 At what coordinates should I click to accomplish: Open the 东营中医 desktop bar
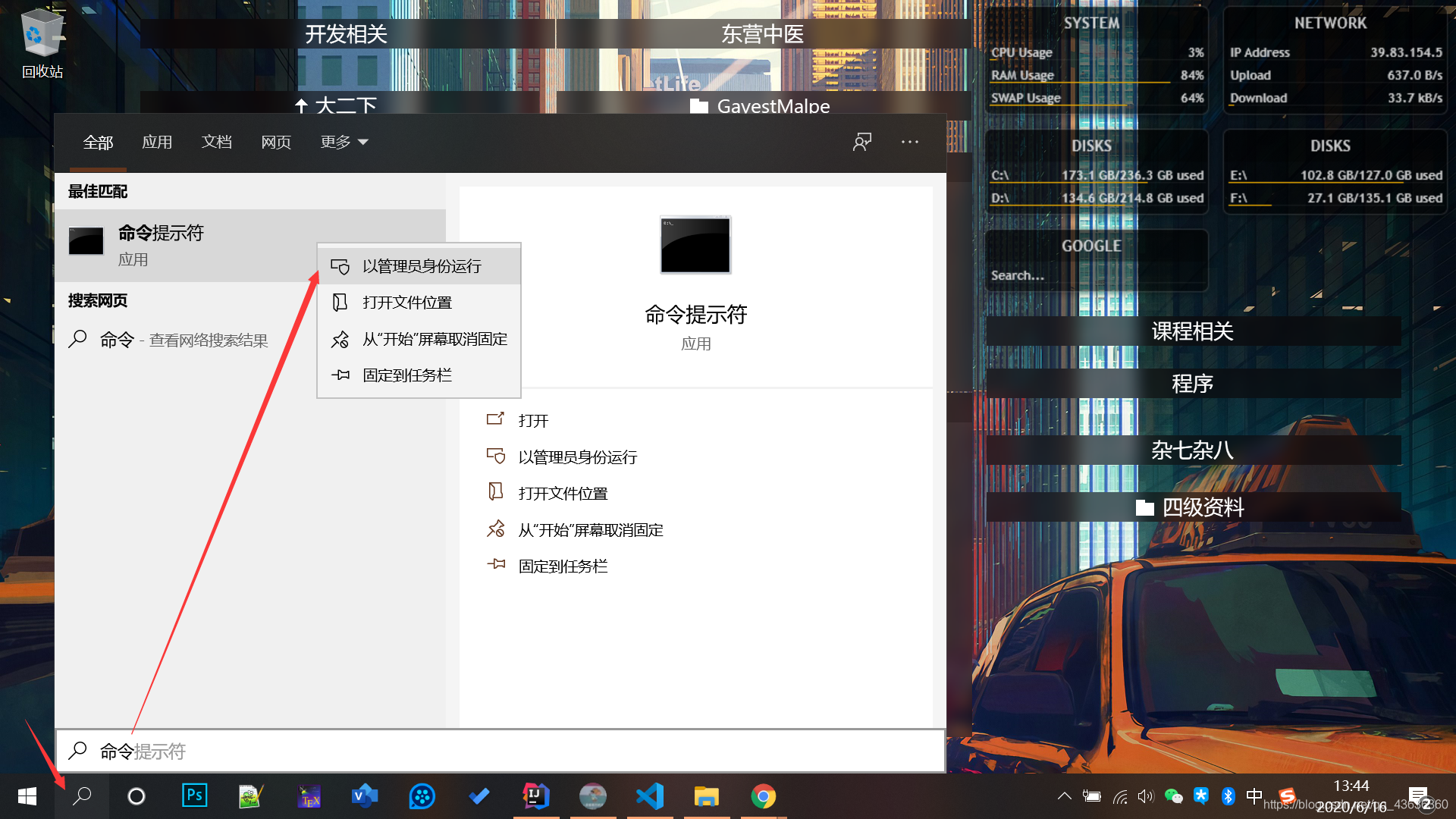pyautogui.click(x=762, y=34)
